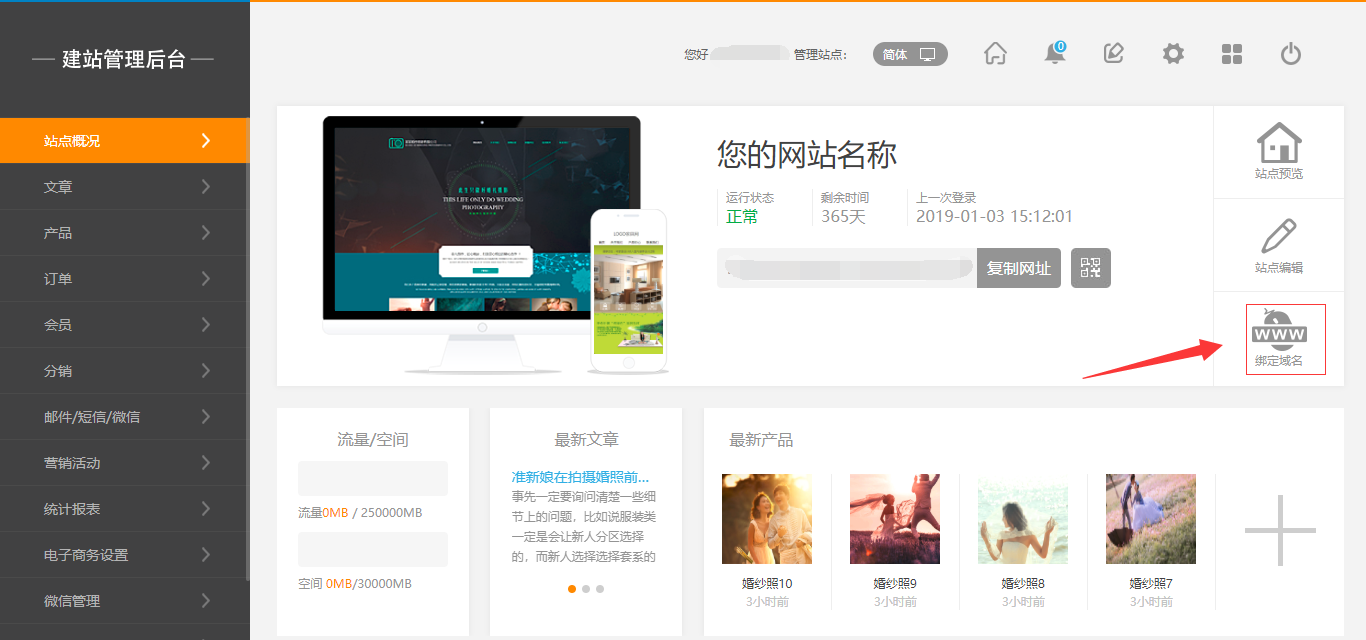Click 绑定域名 www icon
The width and height of the screenshot is (1366, 640).
pos(1279,339)
